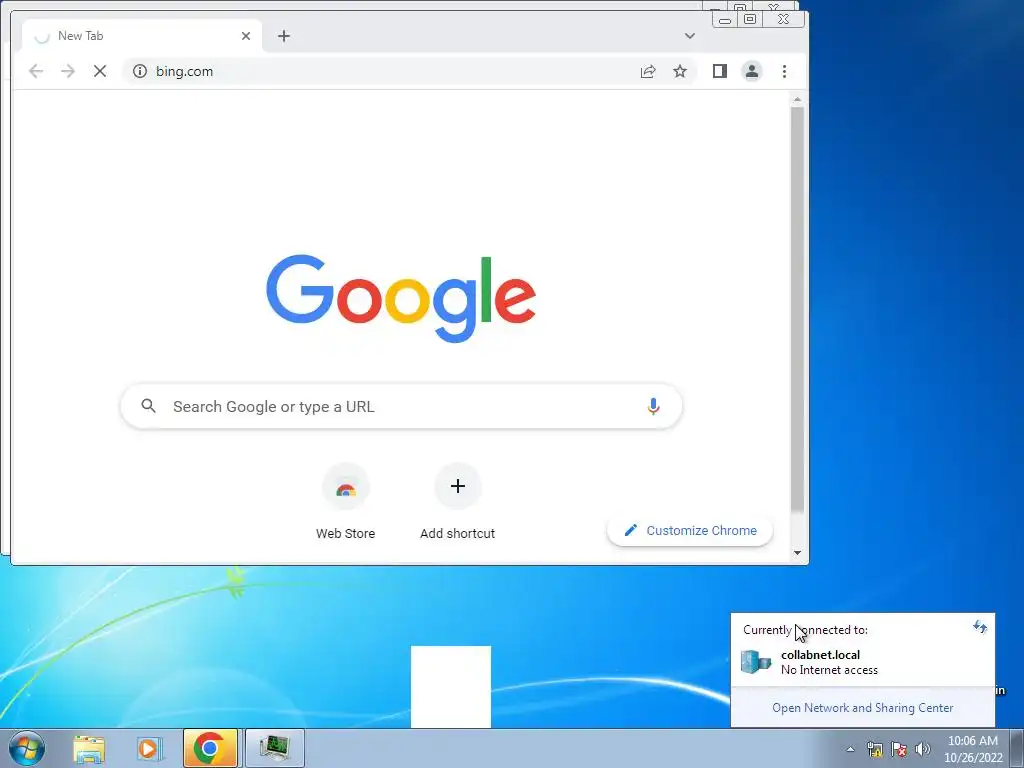Click the Search Google or type a URL box
Image resolution: width=1024 pixels, height=768 pixels.
(x=401, y=406)
